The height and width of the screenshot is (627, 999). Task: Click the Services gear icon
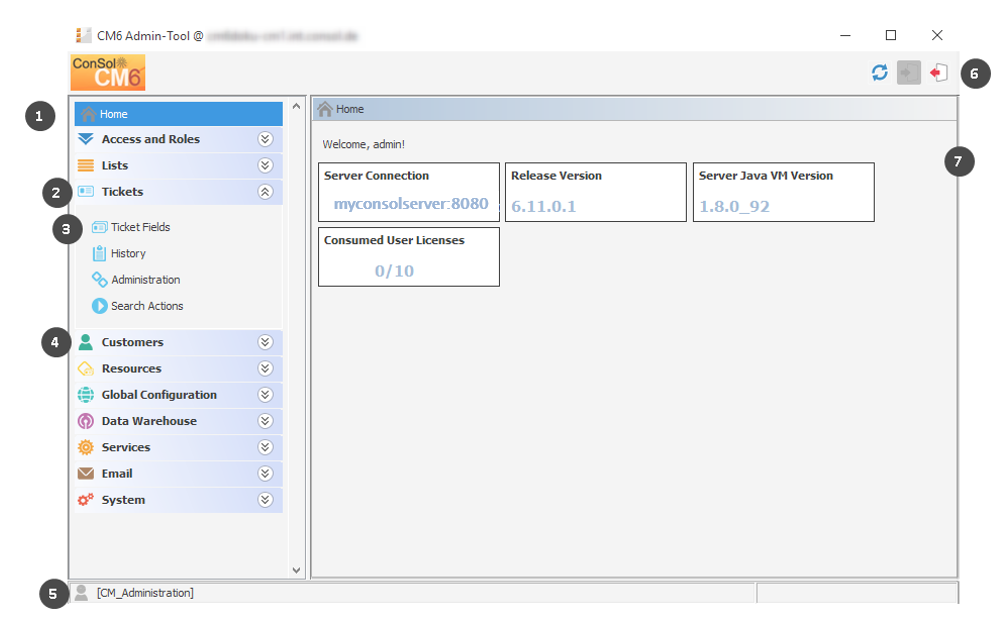(x=86, y=448)
